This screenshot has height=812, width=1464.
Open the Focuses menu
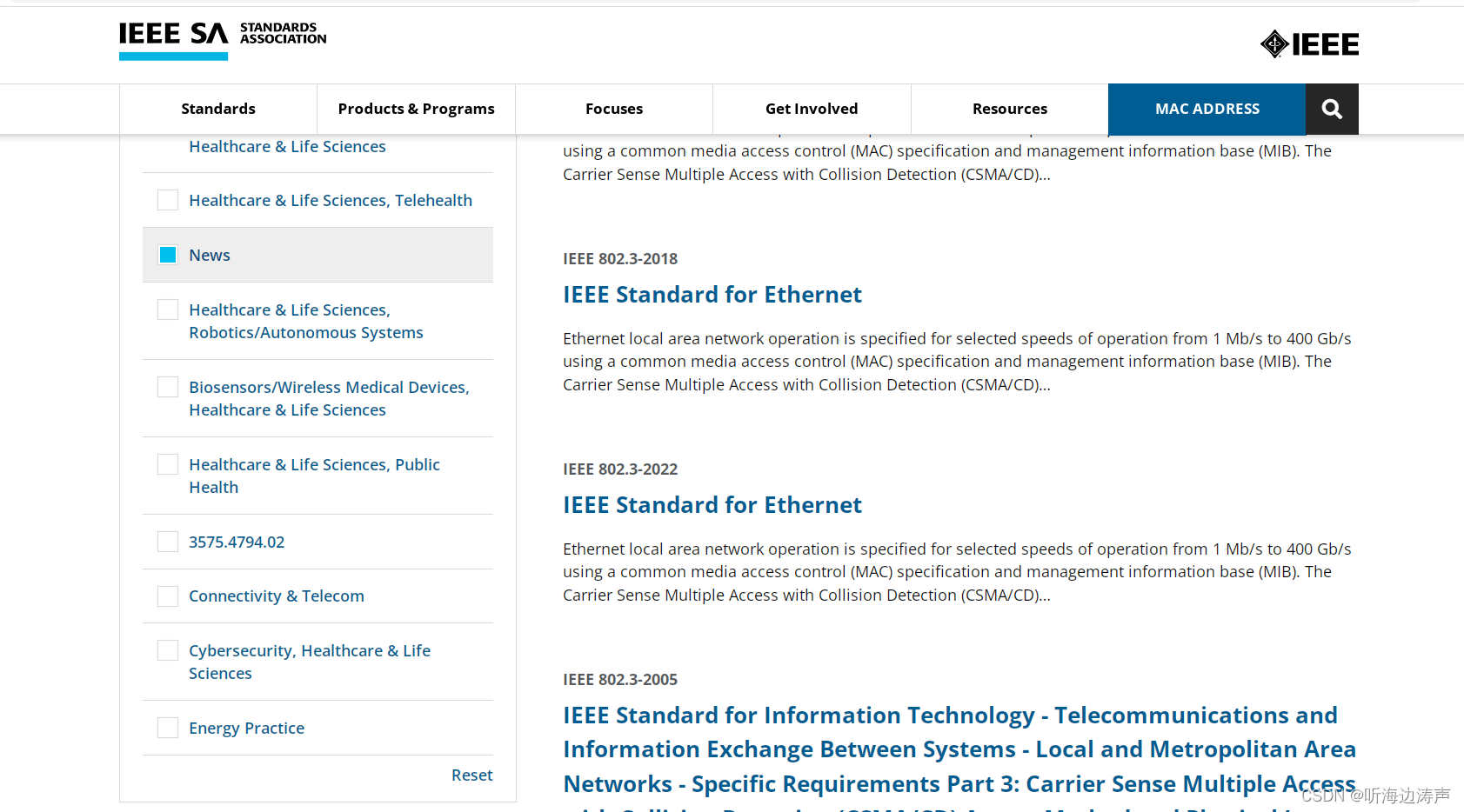coord(614,109)
